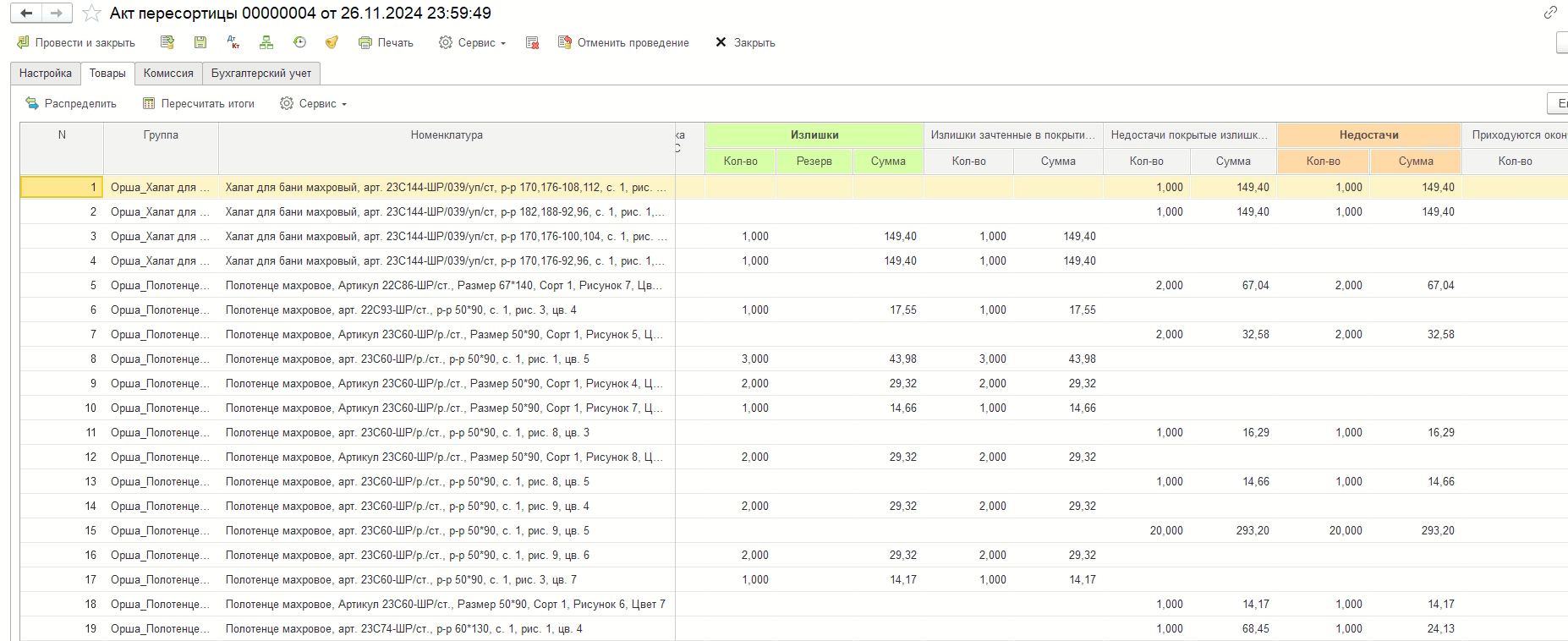Open the Бухгалтерский учет tab
This screenshot has width=1568, height=641.
click(261, 74)
